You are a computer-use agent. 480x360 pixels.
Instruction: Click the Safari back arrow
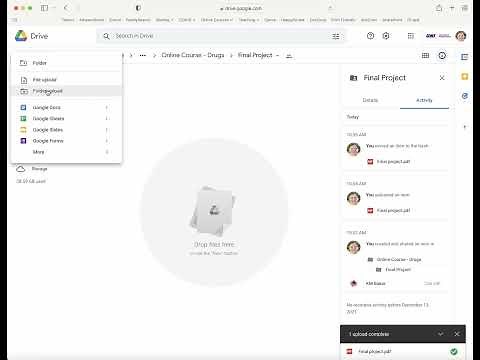pyautogui.click(x=66, y=8)
